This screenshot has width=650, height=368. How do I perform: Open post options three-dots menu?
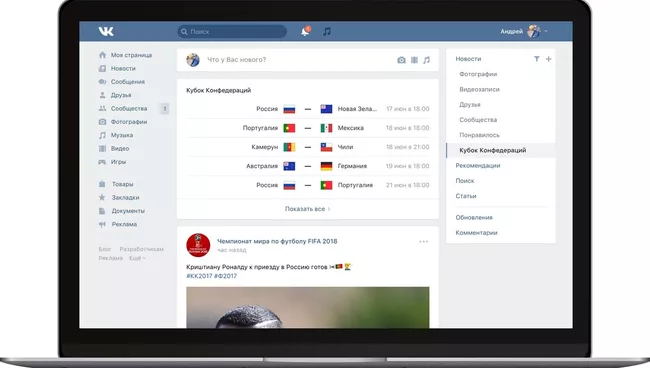click(x=423, y=242)
